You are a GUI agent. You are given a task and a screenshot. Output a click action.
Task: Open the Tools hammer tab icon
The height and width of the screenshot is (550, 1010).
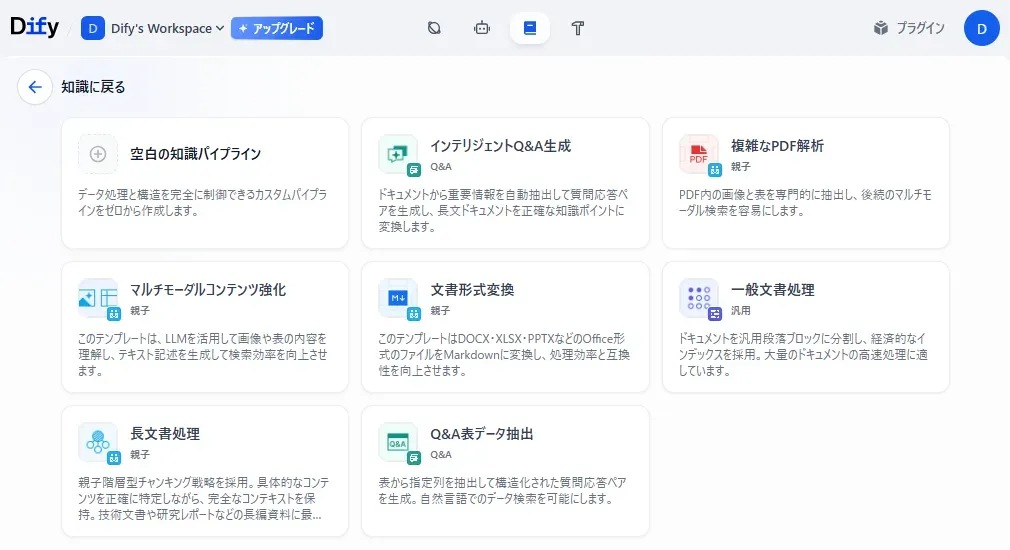[578, 28]
